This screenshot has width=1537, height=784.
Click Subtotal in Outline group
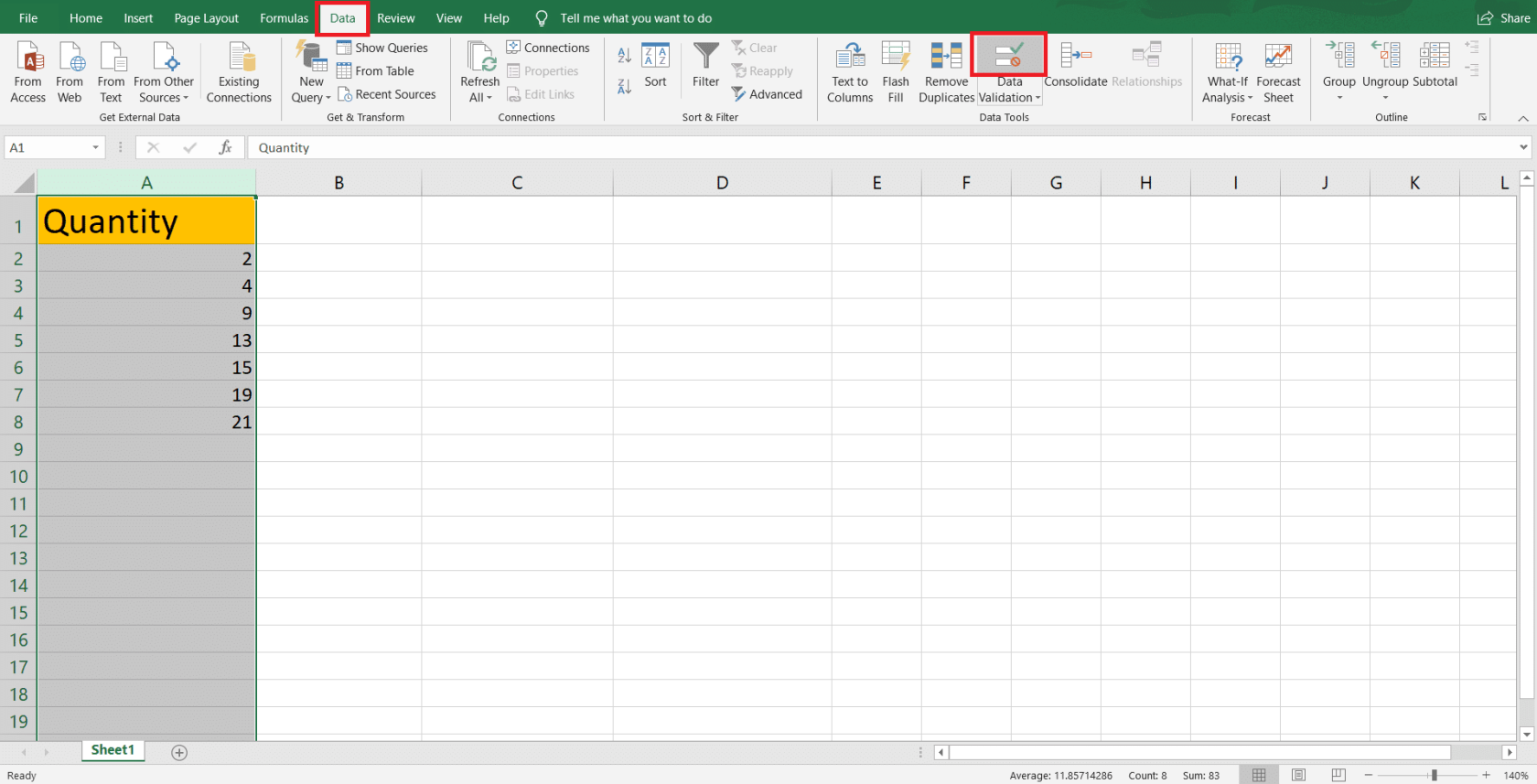(1435, 65)
